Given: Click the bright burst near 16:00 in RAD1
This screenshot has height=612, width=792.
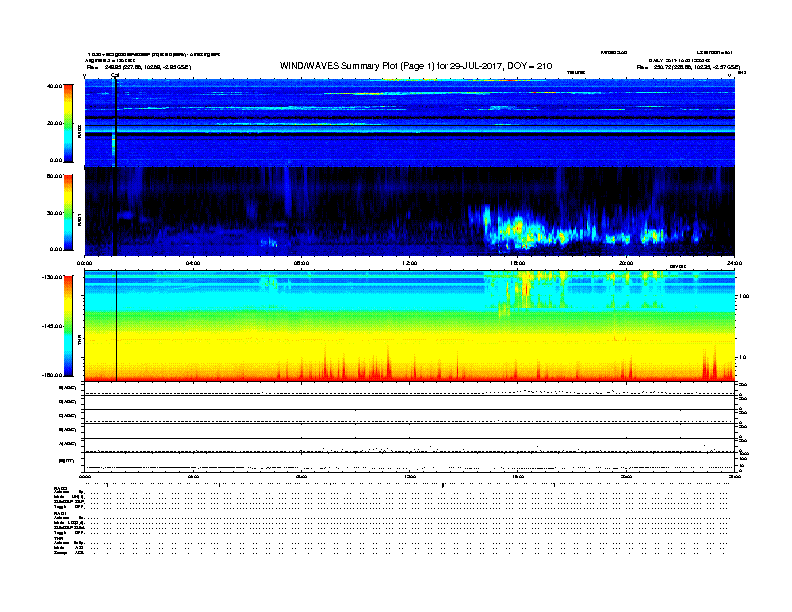Looking at the screenshot, I should pos(520,230).
